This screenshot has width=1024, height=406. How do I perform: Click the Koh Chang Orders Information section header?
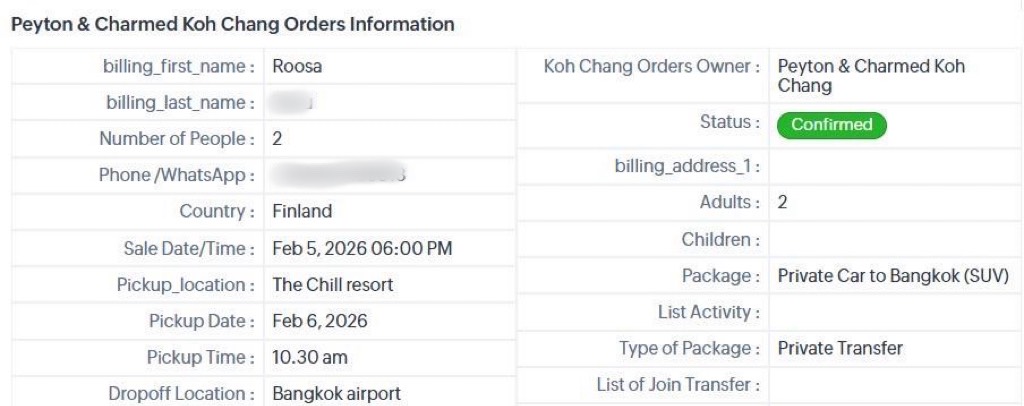232,20
